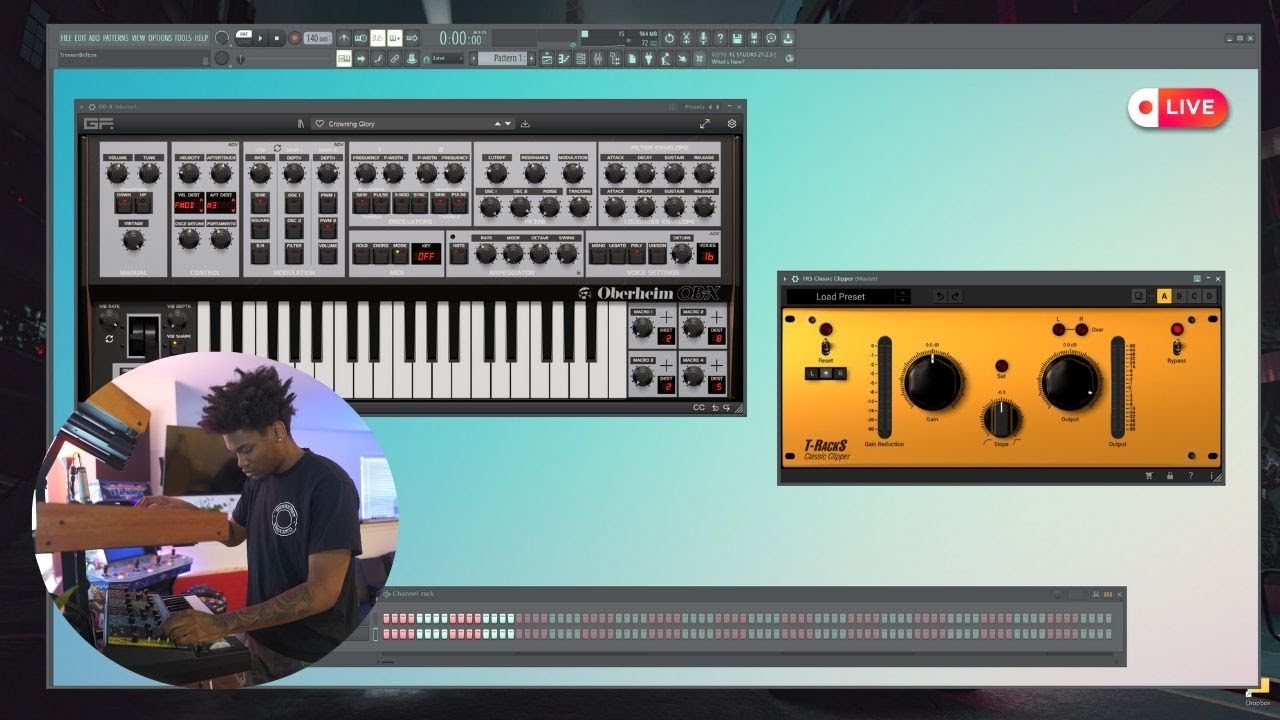Click the Crowning Glory preset name
The width and height of the screenshot is (1280, 720).
click(x=352, y=124)
